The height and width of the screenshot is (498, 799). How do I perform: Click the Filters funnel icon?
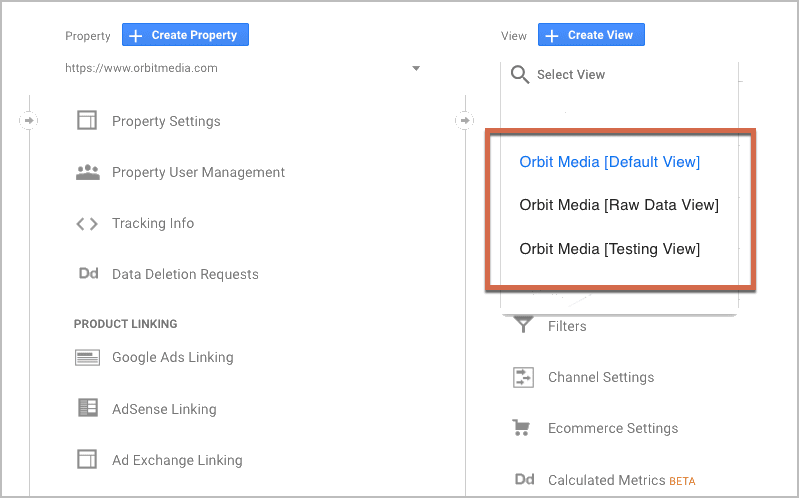coord(523,324)
